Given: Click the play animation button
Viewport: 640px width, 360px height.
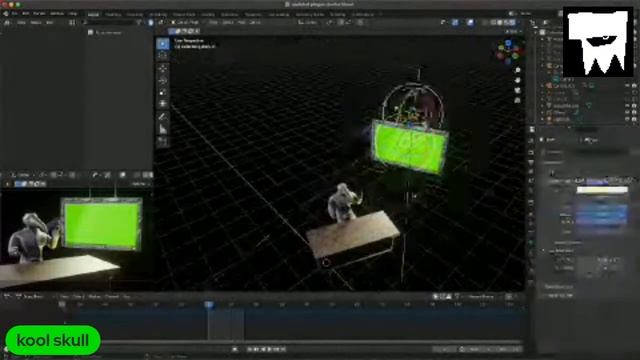Looking at the screenshot, I should [269, 349].
